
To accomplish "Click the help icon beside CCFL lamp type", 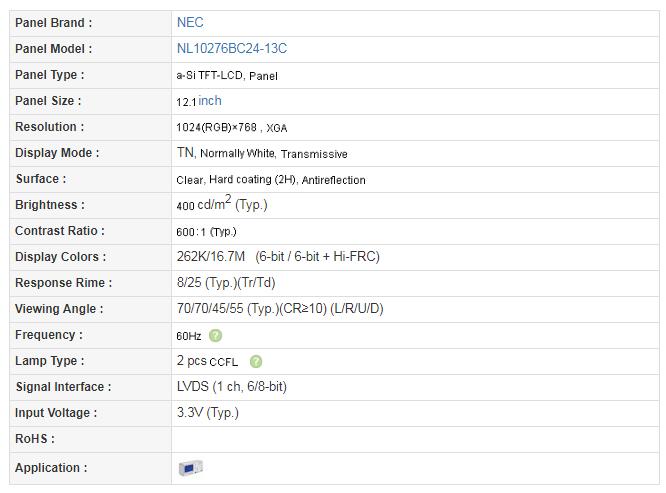I will point(256,361).
